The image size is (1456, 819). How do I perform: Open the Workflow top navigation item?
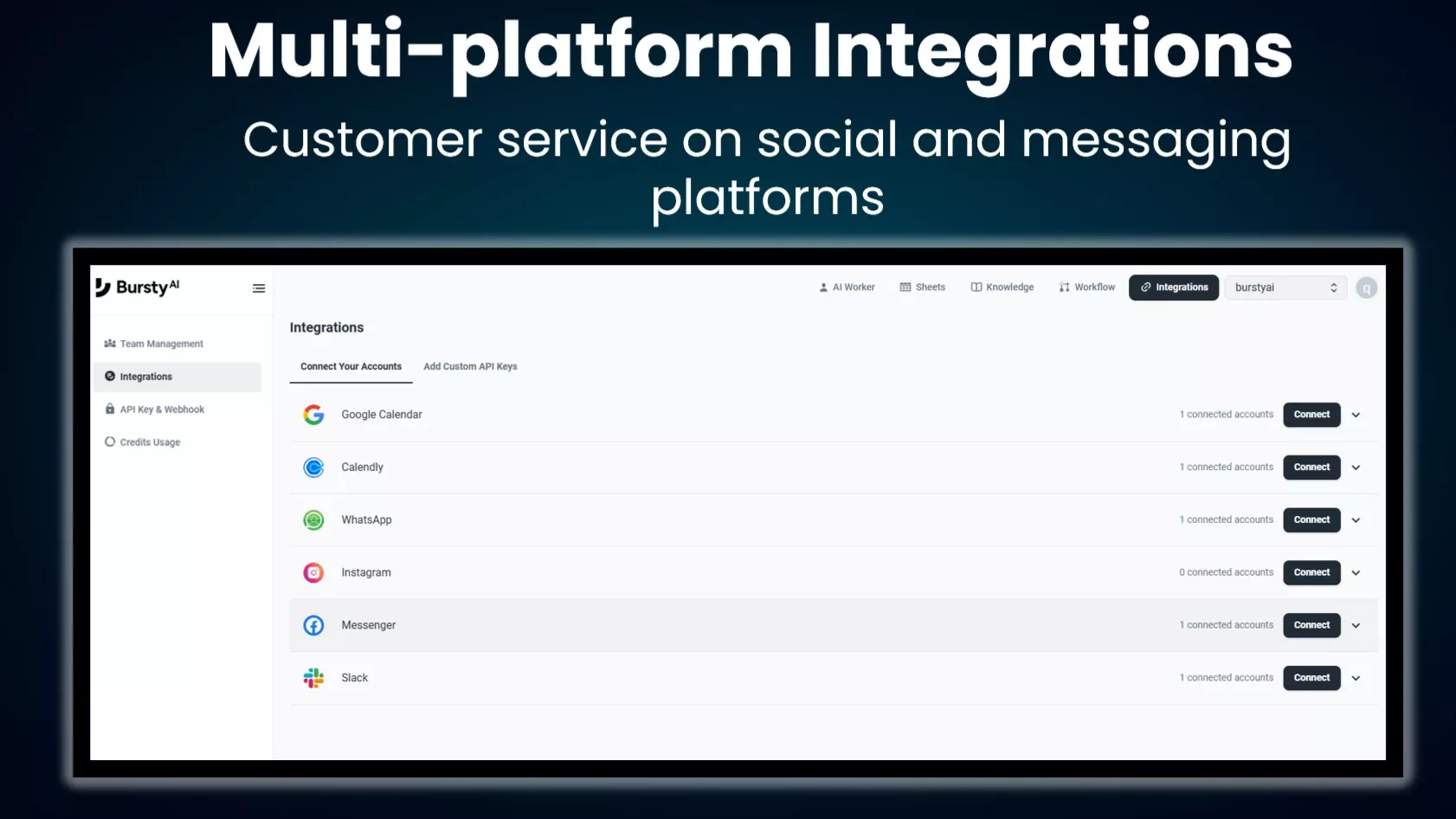[x=1087, y=287]
